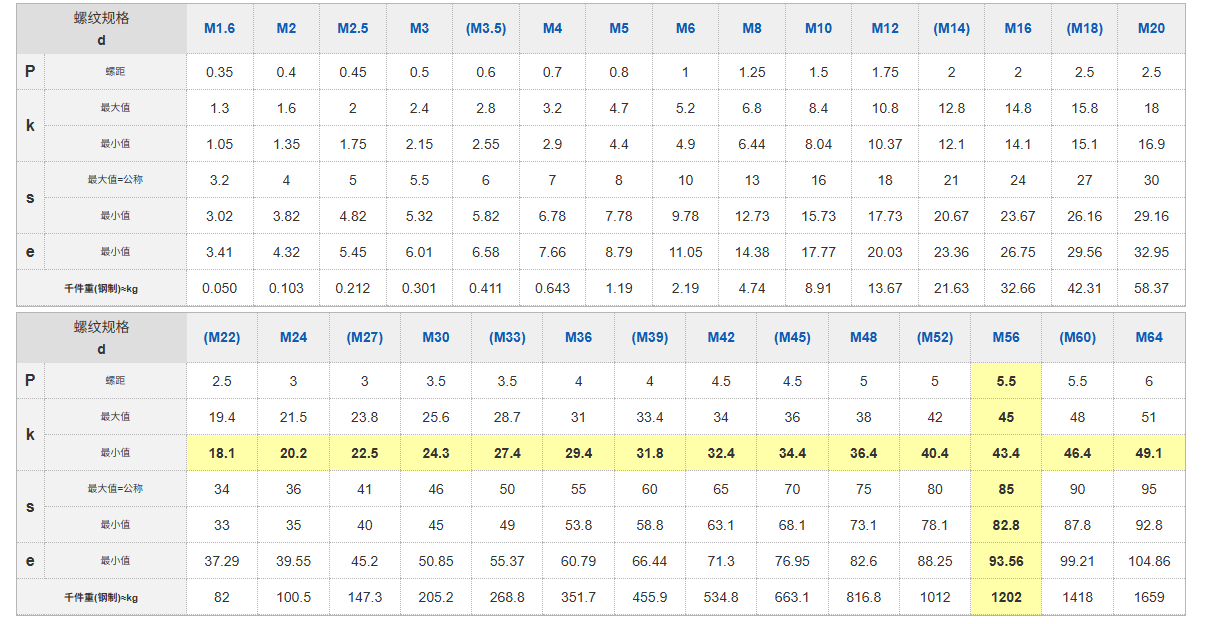
Task: Click e value 104.86 under M64
Action: point(1149,561)
